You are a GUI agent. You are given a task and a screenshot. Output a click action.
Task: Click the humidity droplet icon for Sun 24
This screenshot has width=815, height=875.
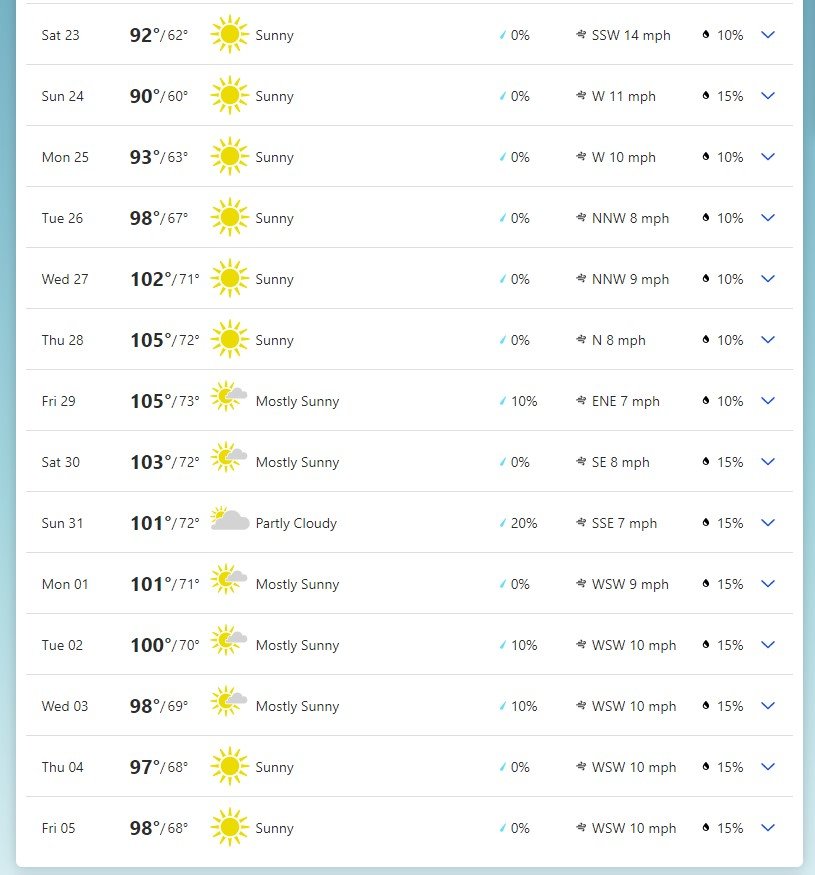click(x=706, y=95)
